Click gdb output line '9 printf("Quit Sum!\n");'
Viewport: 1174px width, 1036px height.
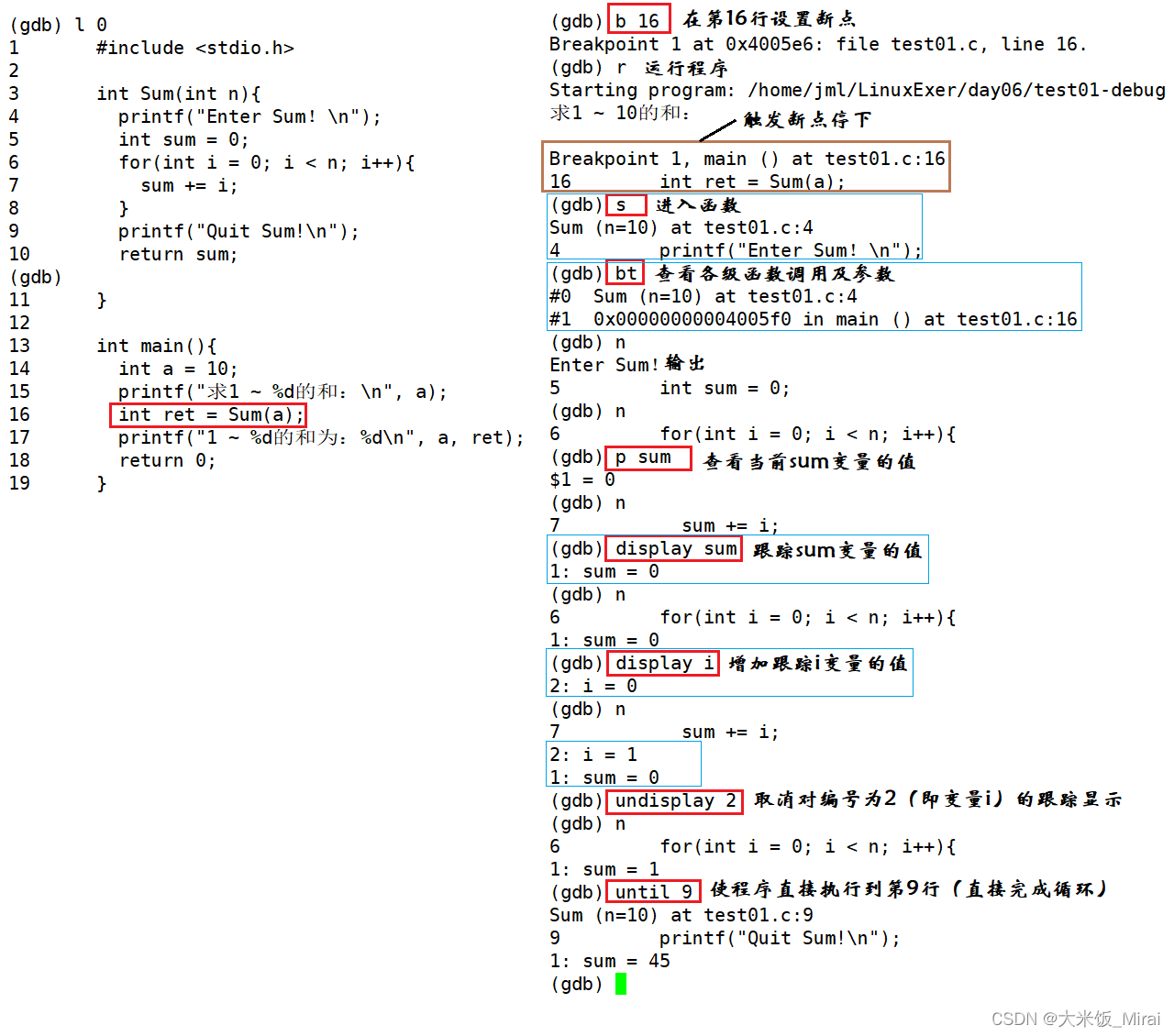pyautogui.click(x=725, y=938)
